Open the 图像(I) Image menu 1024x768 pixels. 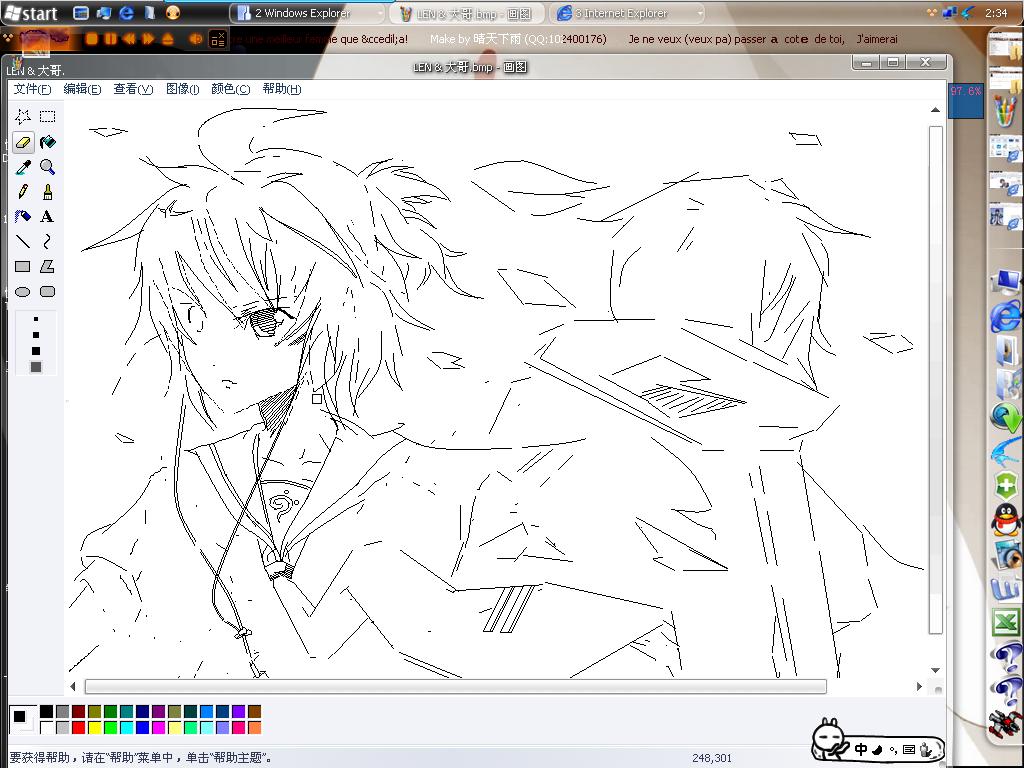[x=182, y=89]
